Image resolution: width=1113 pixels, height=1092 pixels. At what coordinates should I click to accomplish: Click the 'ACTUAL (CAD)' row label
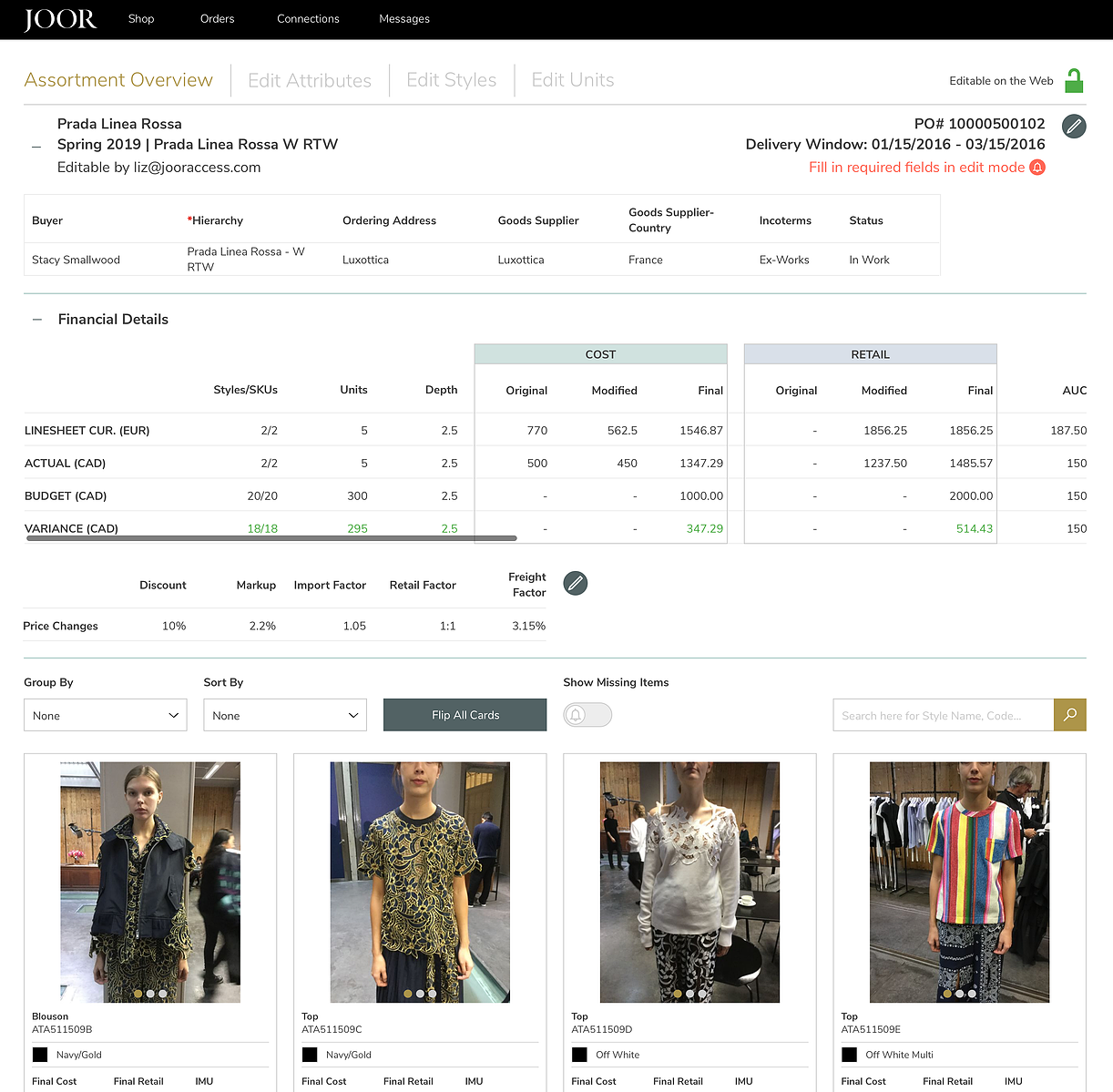[65, 464]
